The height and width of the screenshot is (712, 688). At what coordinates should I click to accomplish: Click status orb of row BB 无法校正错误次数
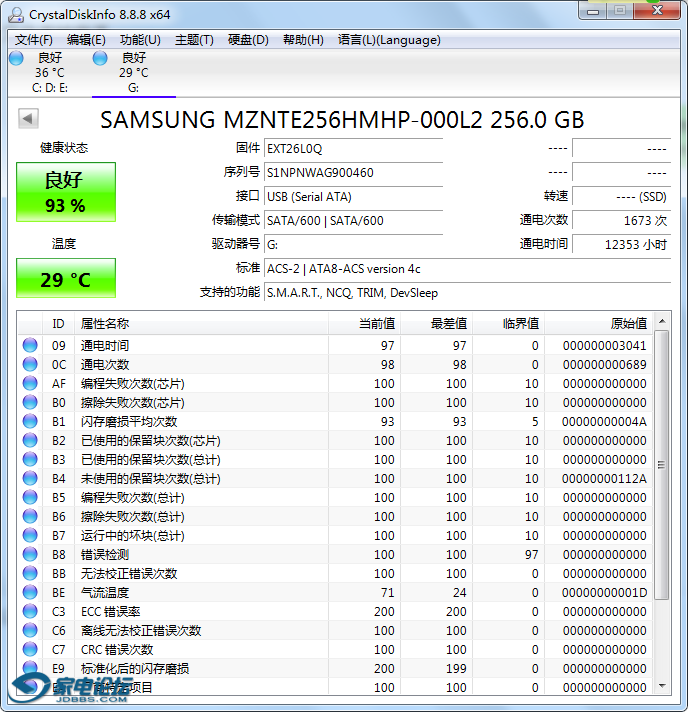30,574
